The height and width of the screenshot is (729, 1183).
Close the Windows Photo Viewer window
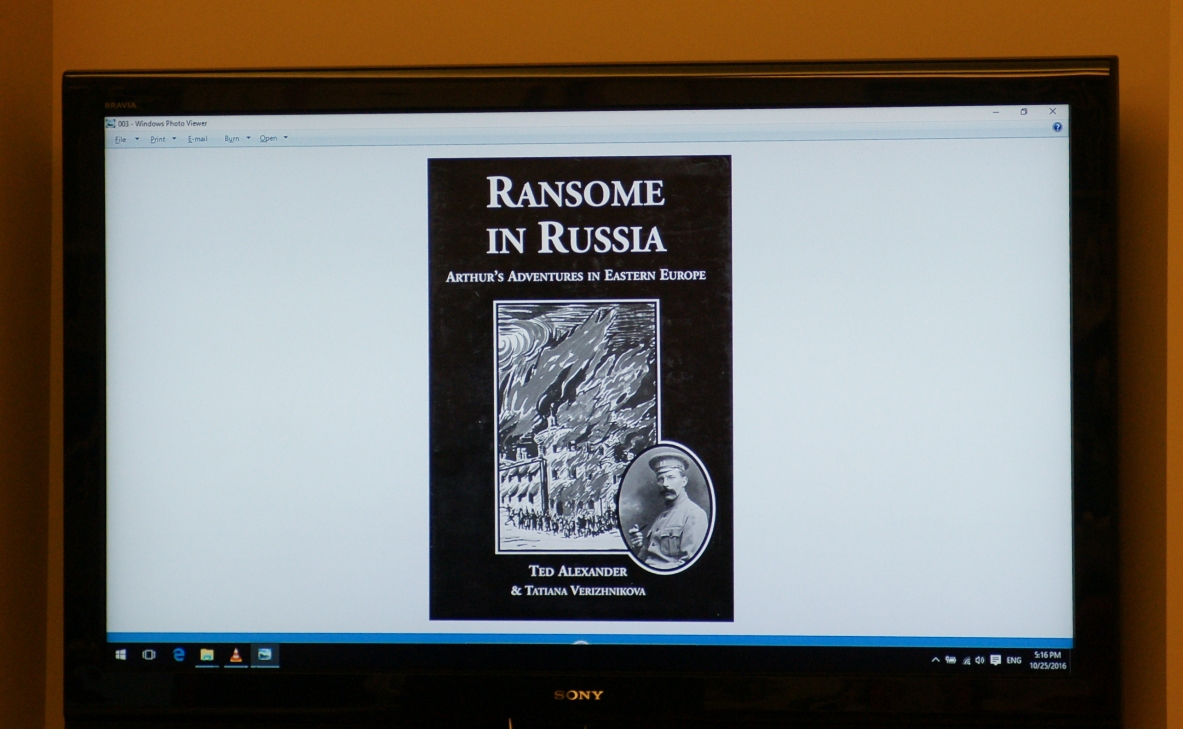click(x=1052, y=111)
